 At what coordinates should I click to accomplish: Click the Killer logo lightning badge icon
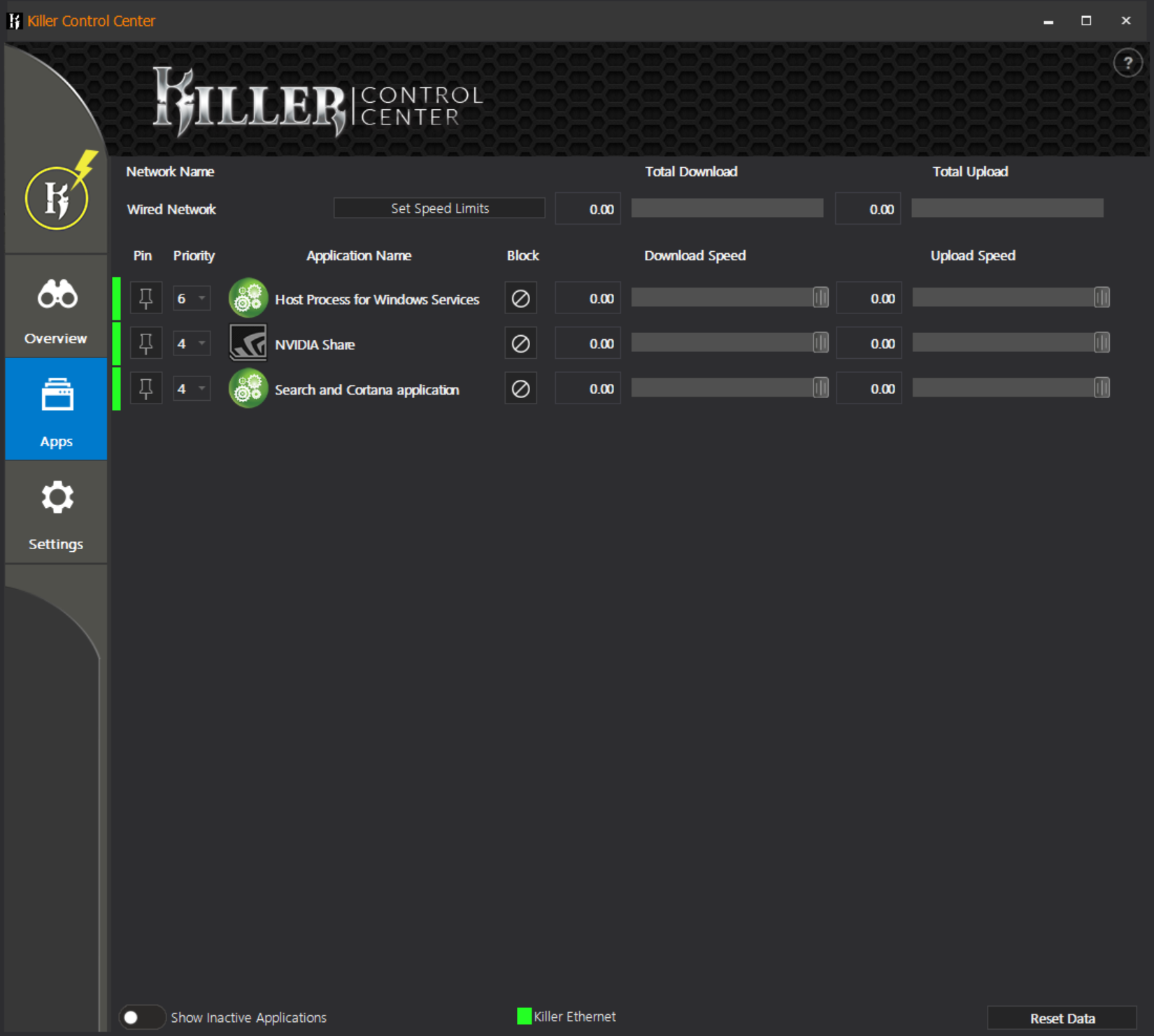coord(60,191)
